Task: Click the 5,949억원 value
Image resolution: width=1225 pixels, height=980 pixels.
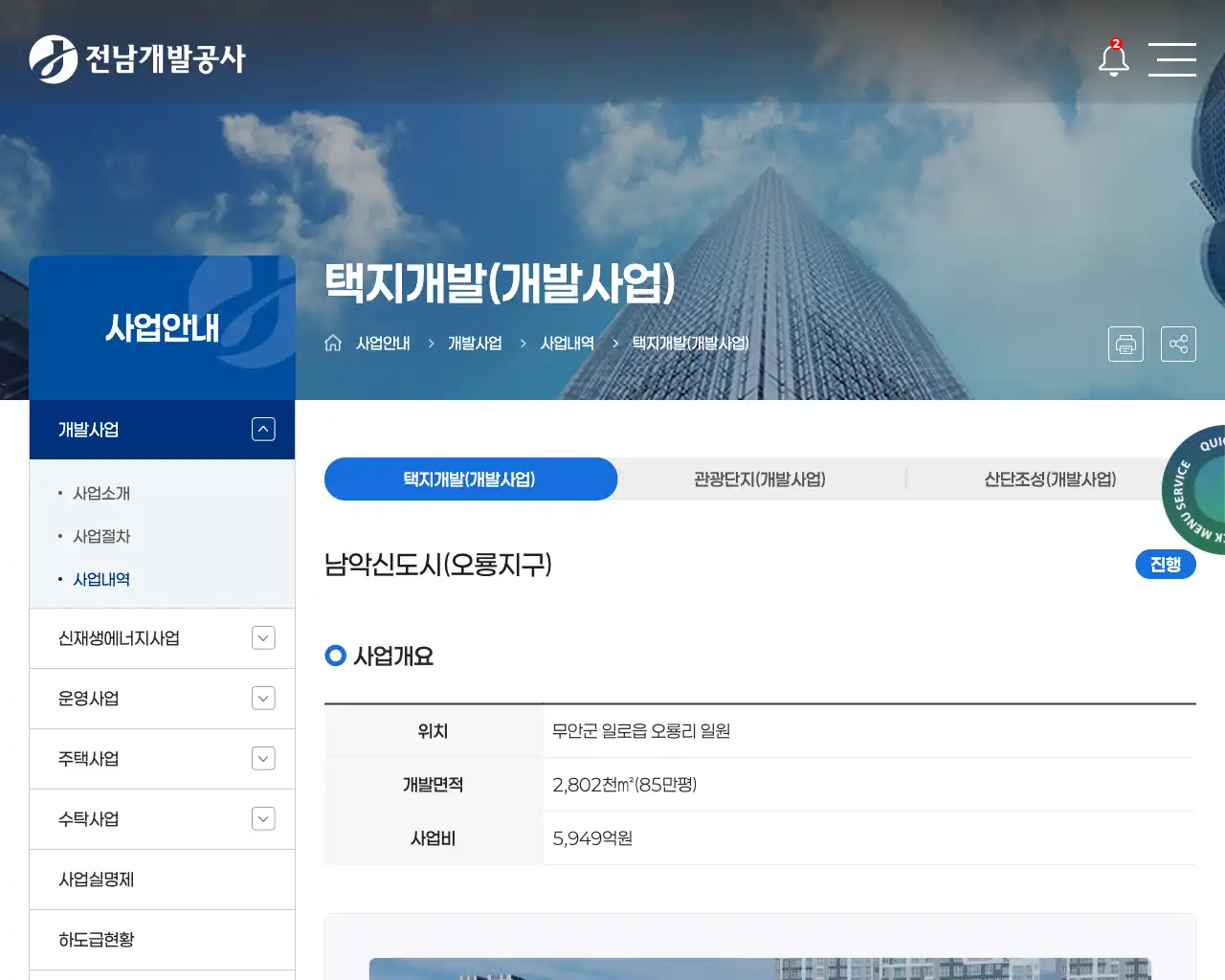Action: tap(592, 838)
